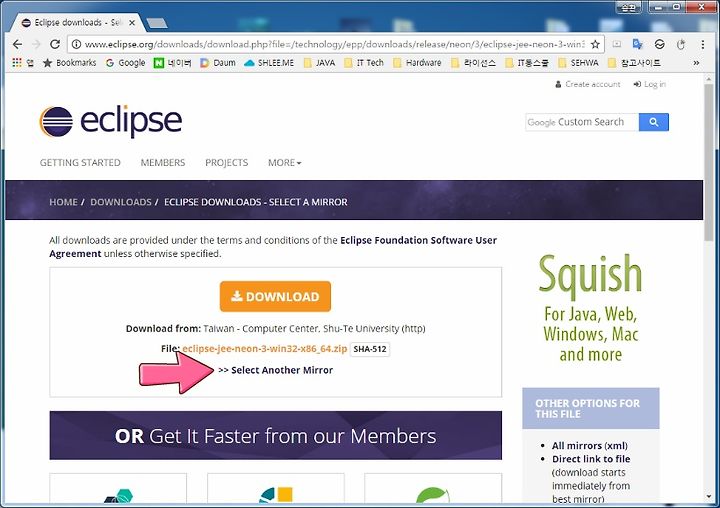Click the SHA-512 button
The image size is (720, 508).
coord(370,349)
